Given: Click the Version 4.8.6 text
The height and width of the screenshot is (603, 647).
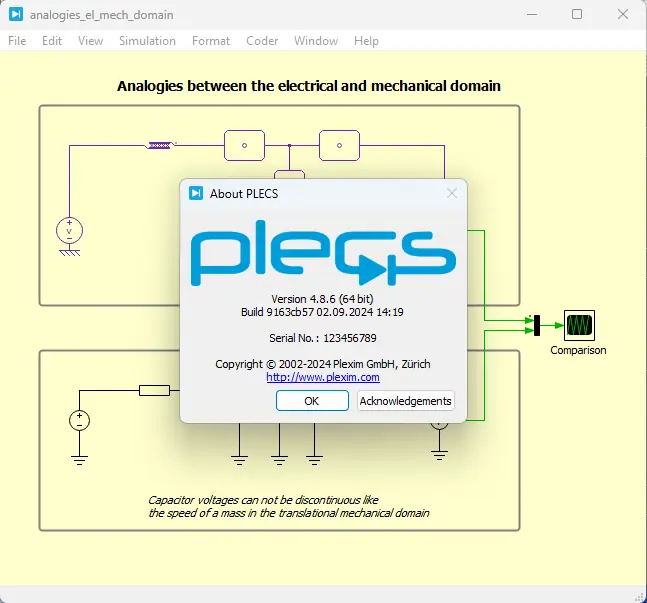Looking at the screenshot, I should click(322, 299).
